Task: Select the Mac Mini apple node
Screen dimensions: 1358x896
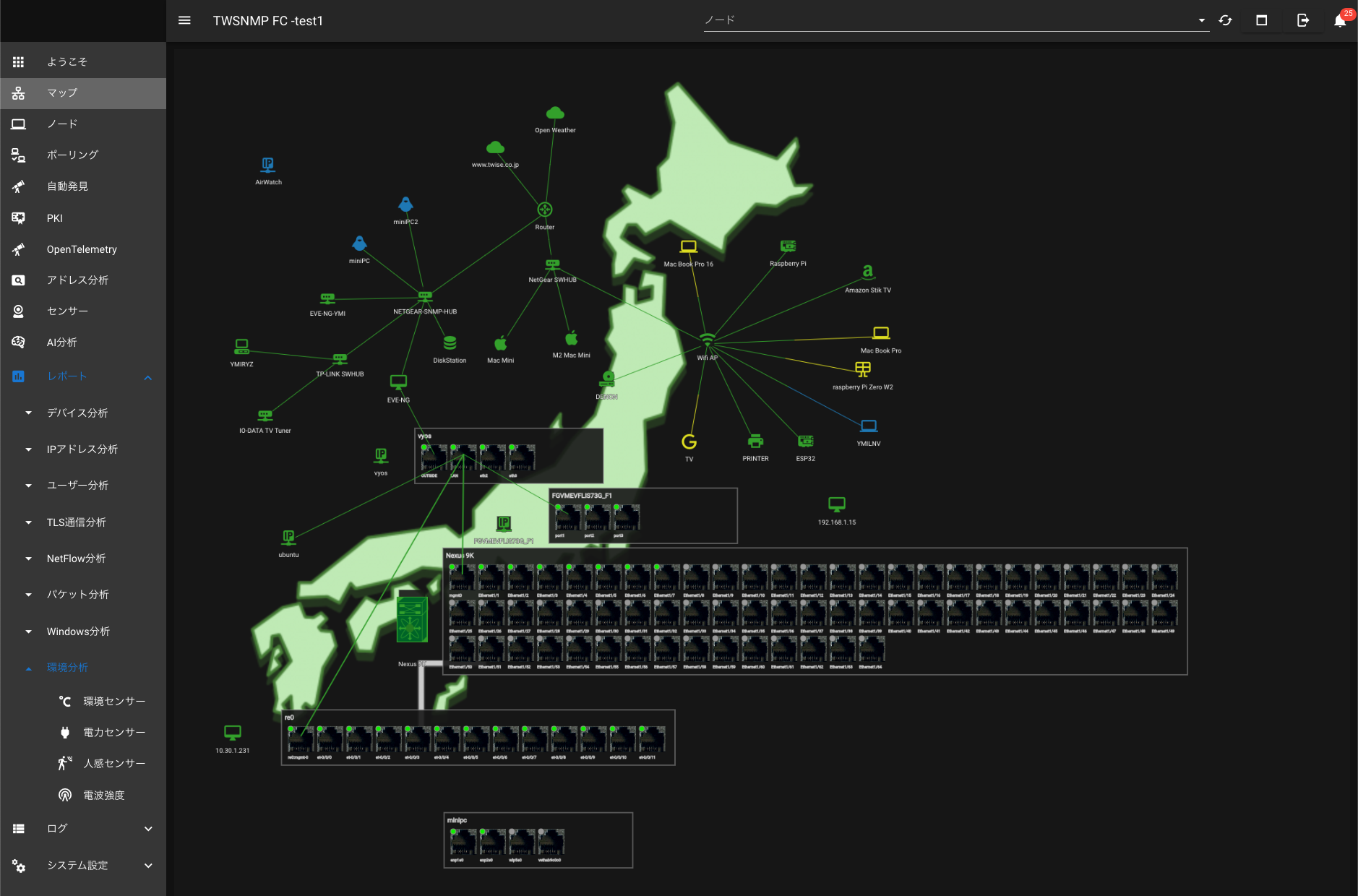Action: pyautogui.click(x=500, y=343)
